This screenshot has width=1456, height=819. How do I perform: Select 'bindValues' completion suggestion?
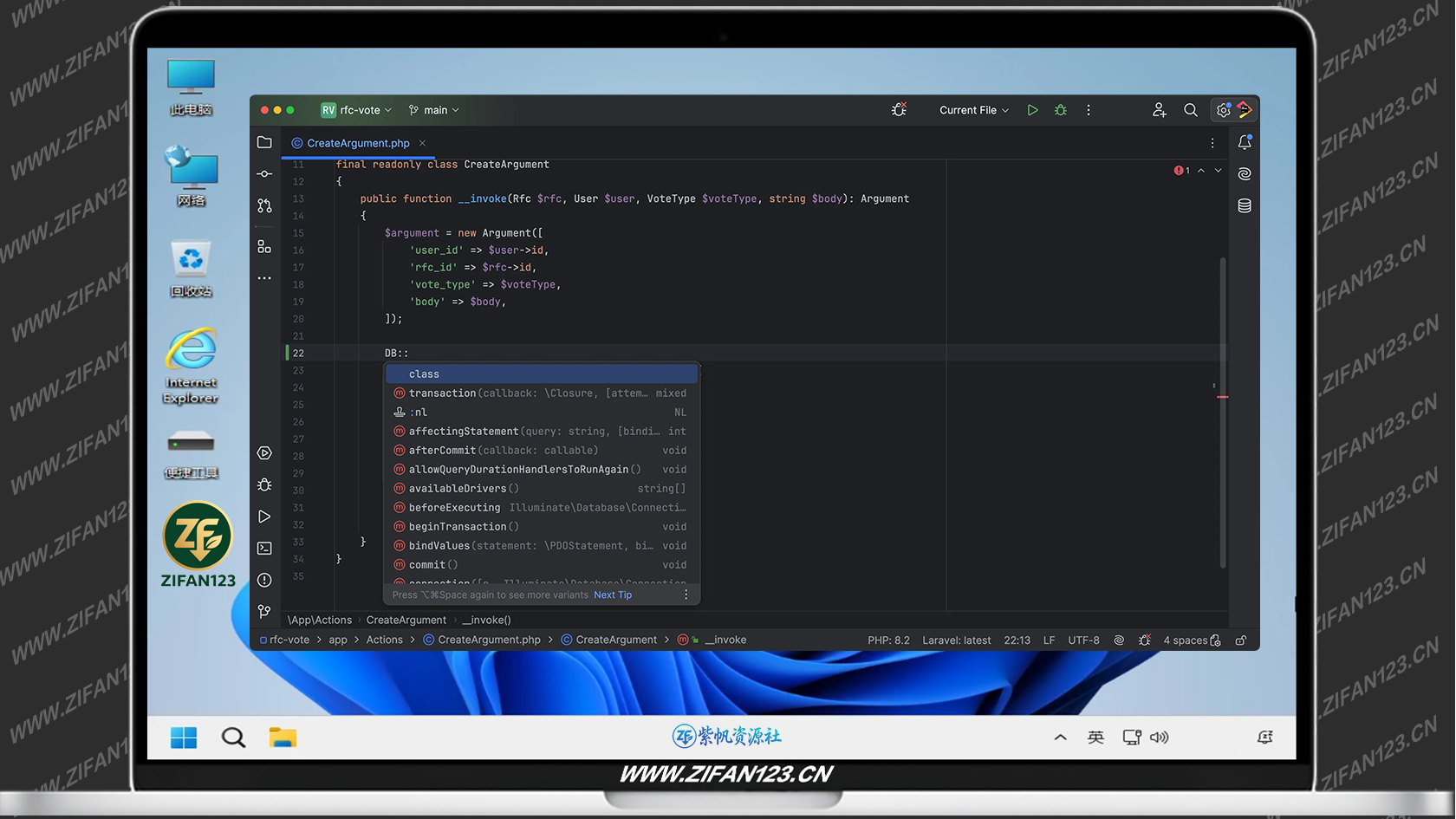(542, 545)
